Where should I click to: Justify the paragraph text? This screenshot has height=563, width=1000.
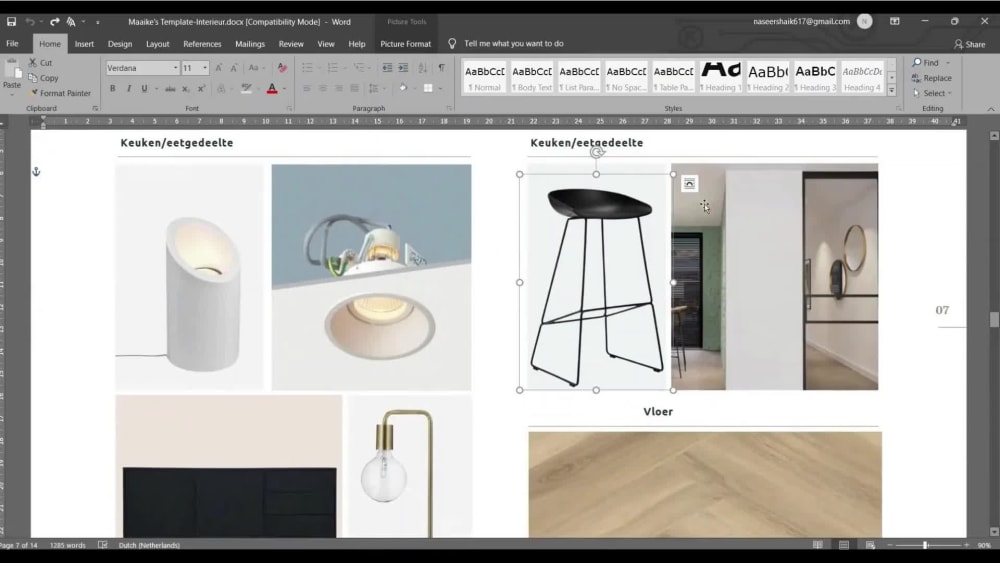pos(355,89)
